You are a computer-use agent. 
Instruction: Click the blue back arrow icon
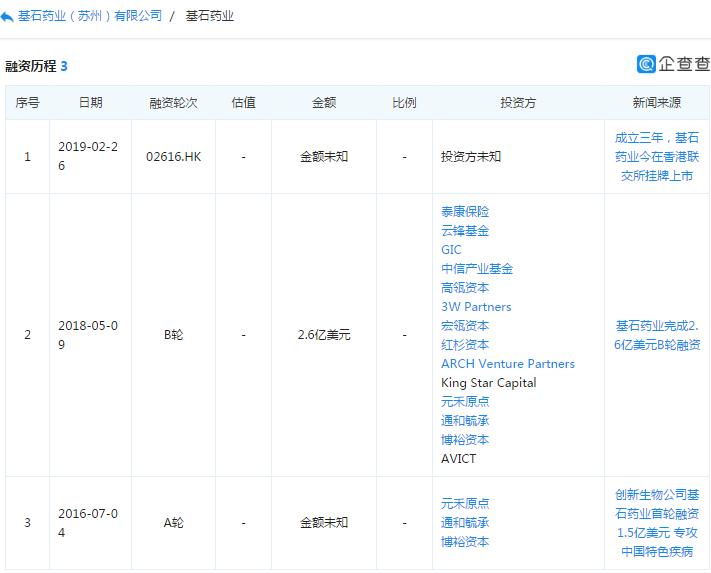pos(7,17)
